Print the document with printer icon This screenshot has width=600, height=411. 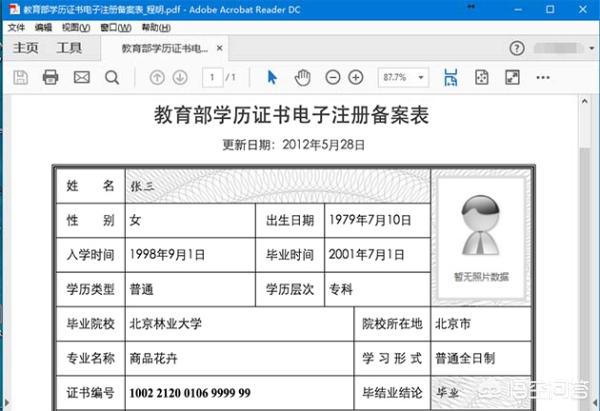(x=51, y=77)
